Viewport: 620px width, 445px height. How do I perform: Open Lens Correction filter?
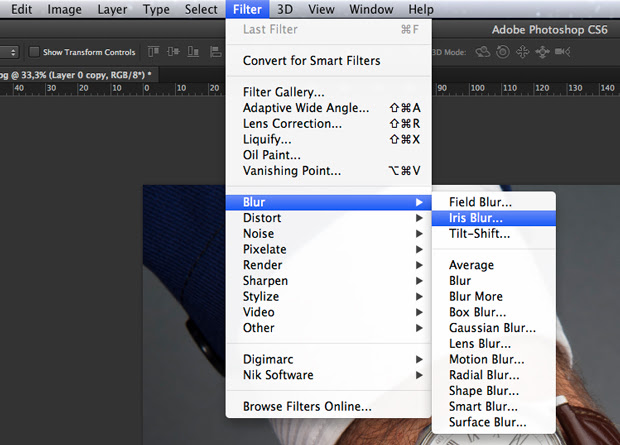[x=329, y=124]
